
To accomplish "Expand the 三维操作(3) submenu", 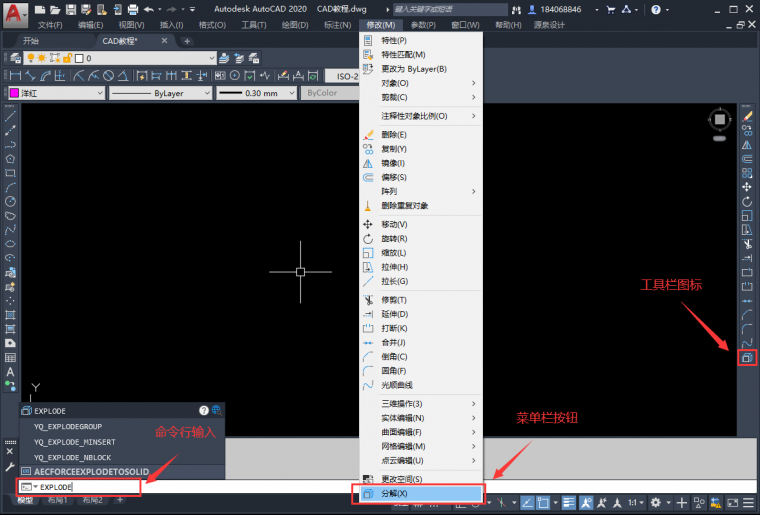I will 421,404.
